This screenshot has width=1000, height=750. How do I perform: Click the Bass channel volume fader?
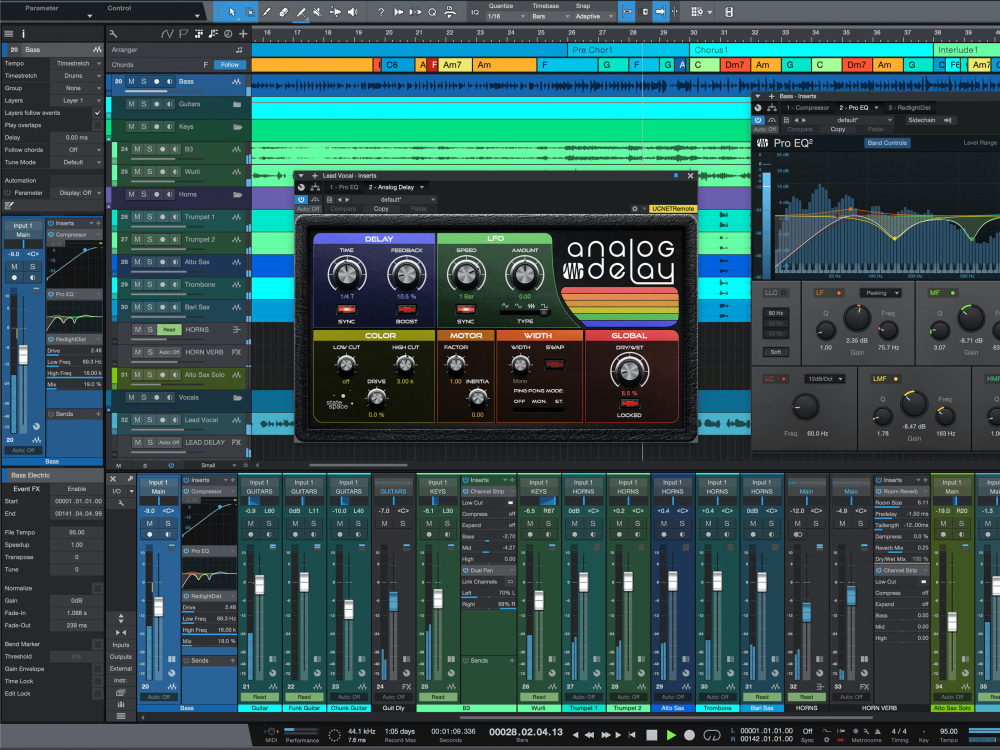point(158,606)
